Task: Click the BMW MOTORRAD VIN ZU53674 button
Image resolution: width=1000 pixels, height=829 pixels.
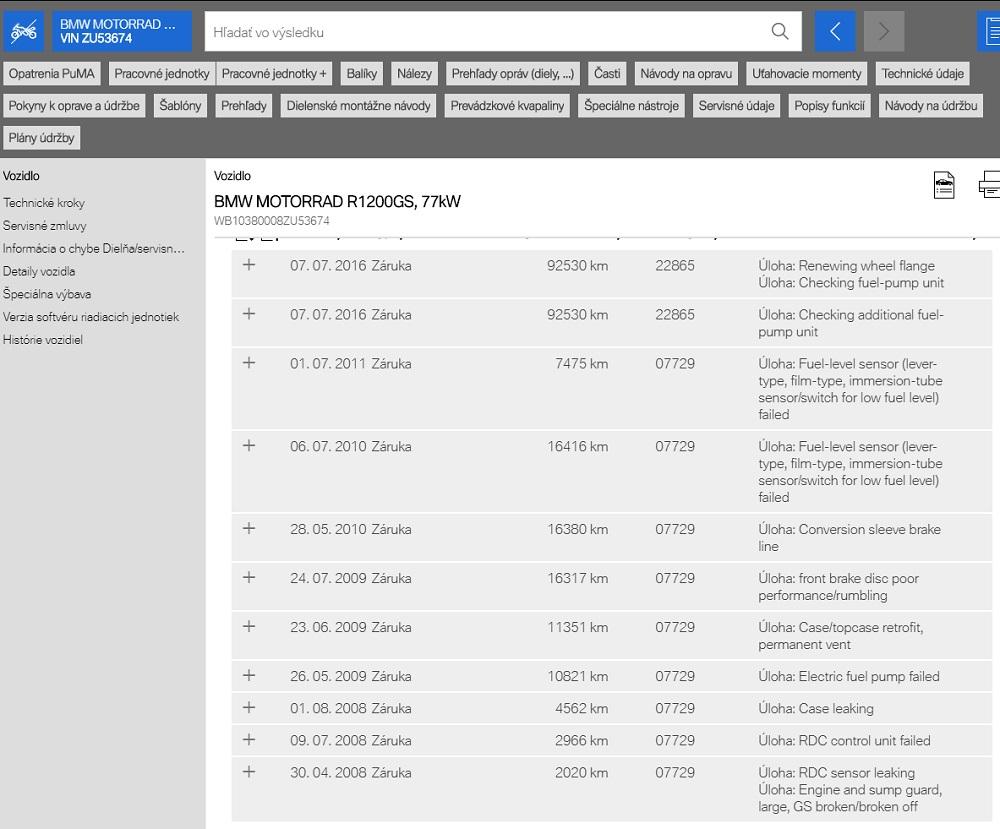Action: pyautogui.click(x=122, y=32)
